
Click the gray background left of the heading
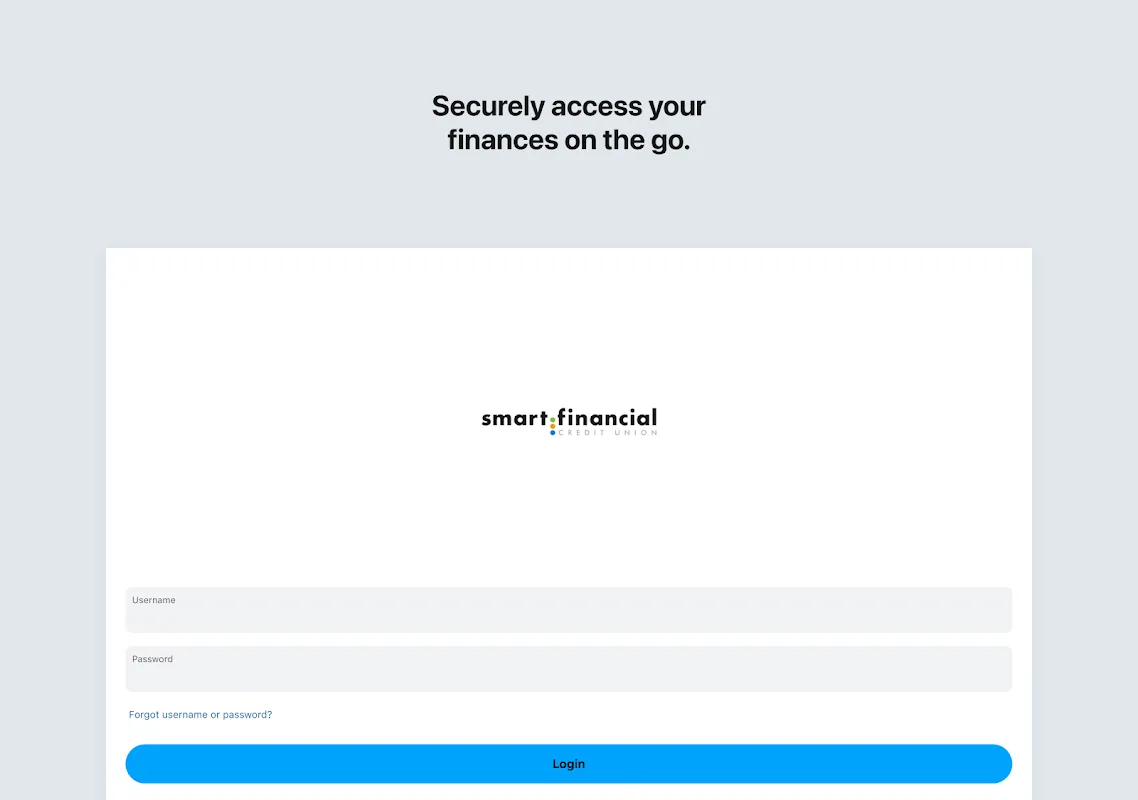tap(200, 120)
